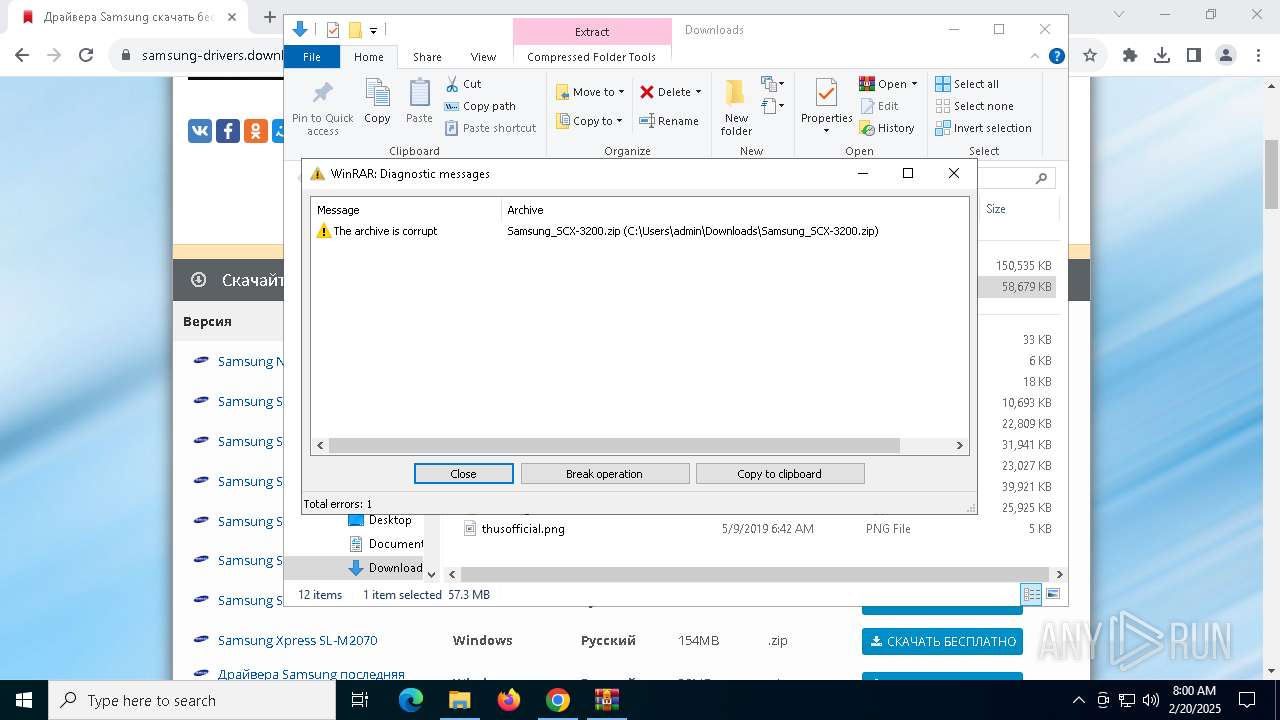Viewport: 1280px width, 720px height.
Task: Select Paste shortcut in ribbon
Action: click(490, 128)
